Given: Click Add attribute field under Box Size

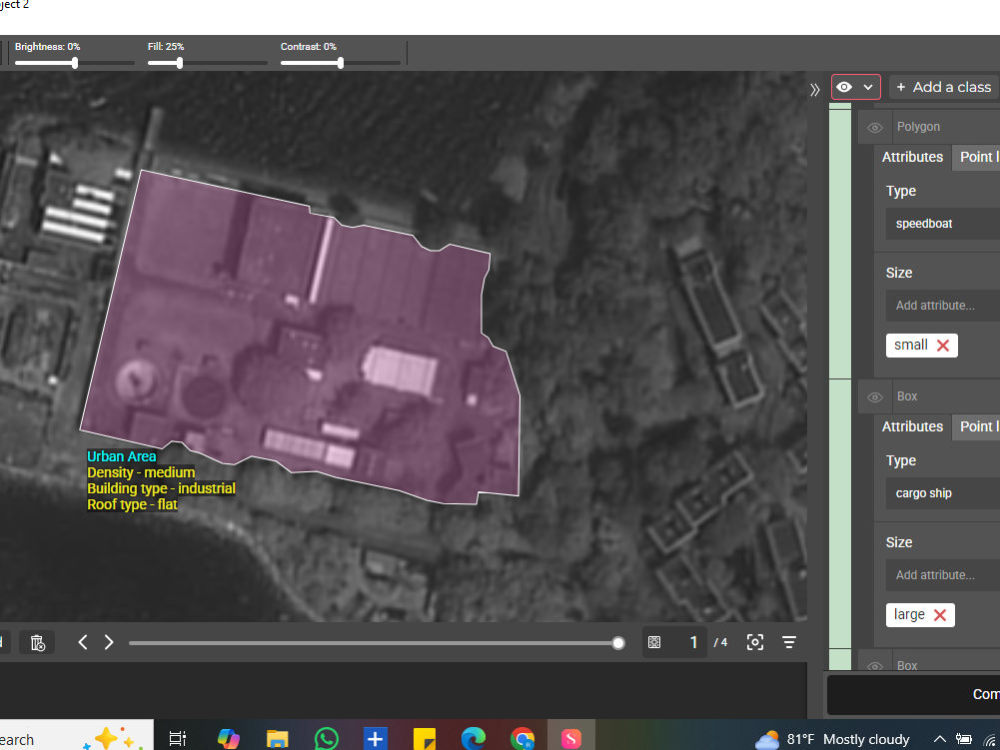Looking at the screenshot, I should tap(943, 575).
